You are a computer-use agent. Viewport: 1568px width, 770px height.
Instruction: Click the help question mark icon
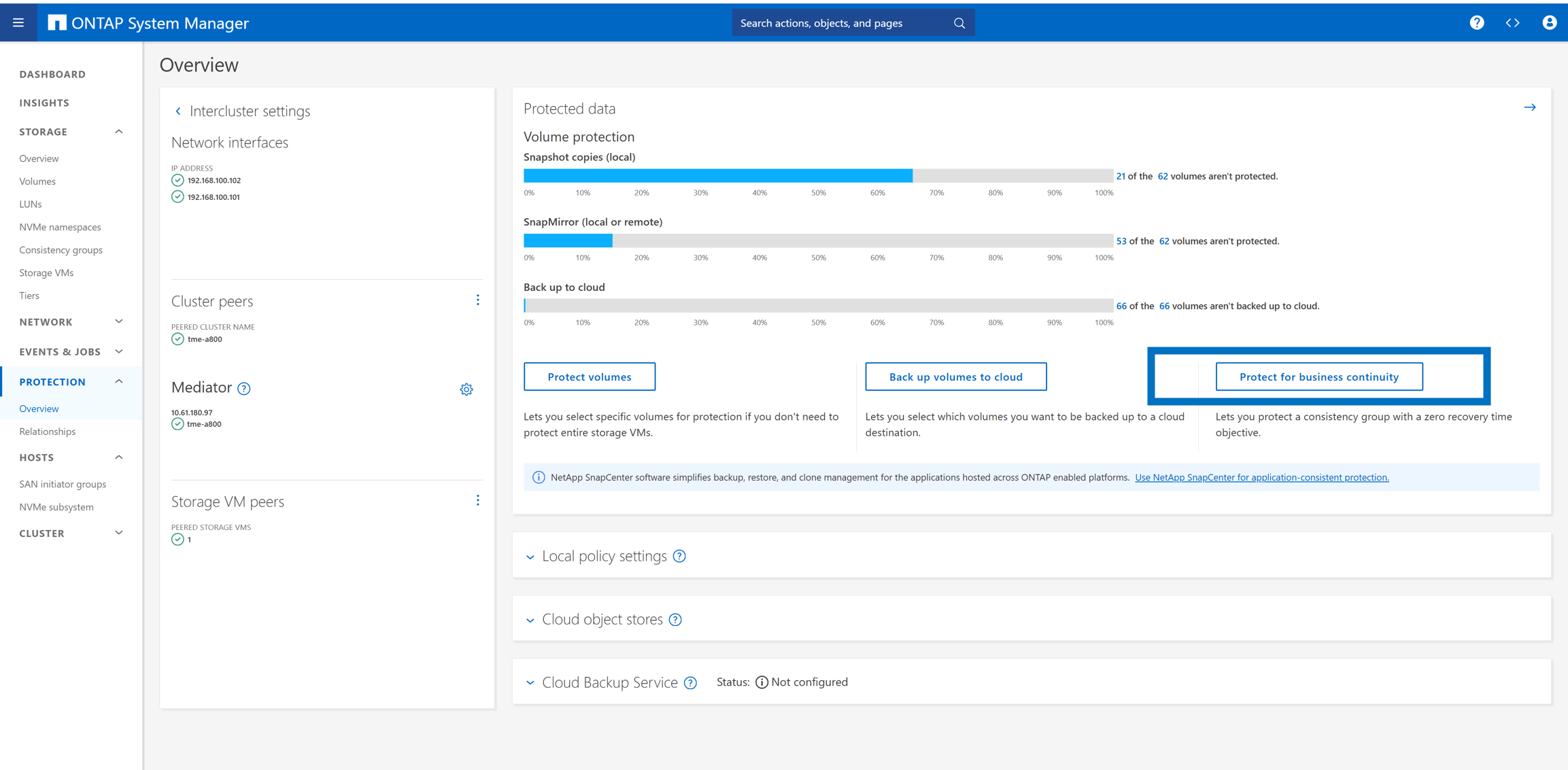(x=1476, y=22)
